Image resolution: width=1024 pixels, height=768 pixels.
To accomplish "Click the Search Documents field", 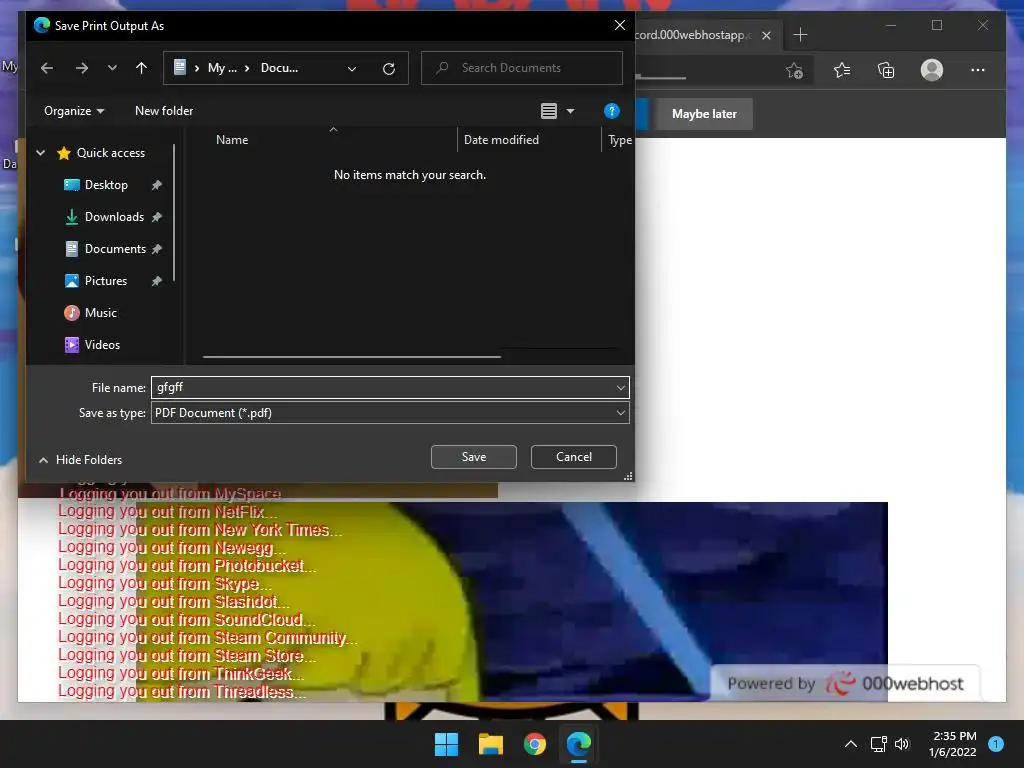I will coord(522,68).
